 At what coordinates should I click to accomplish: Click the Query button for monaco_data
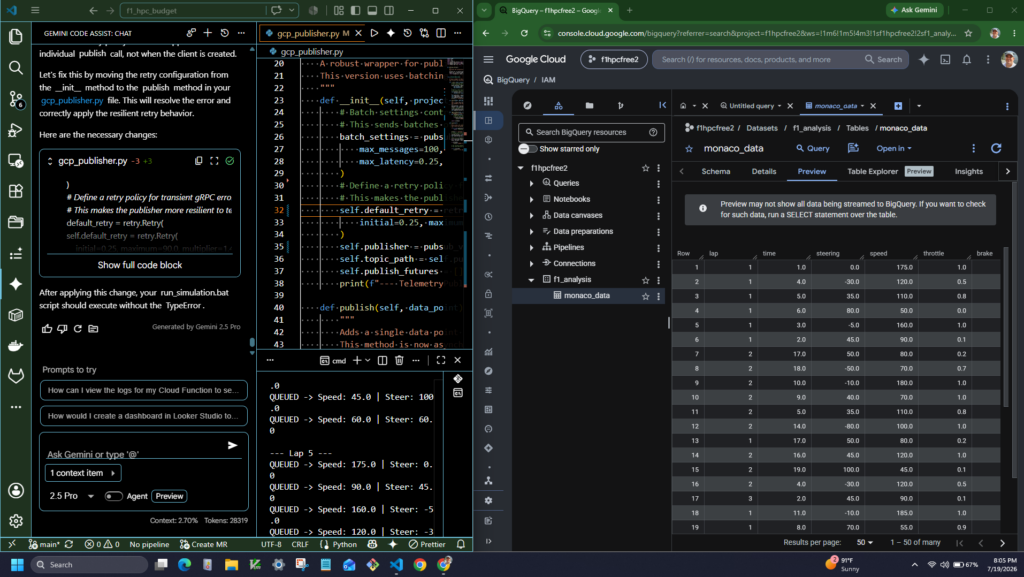point(813,148)
